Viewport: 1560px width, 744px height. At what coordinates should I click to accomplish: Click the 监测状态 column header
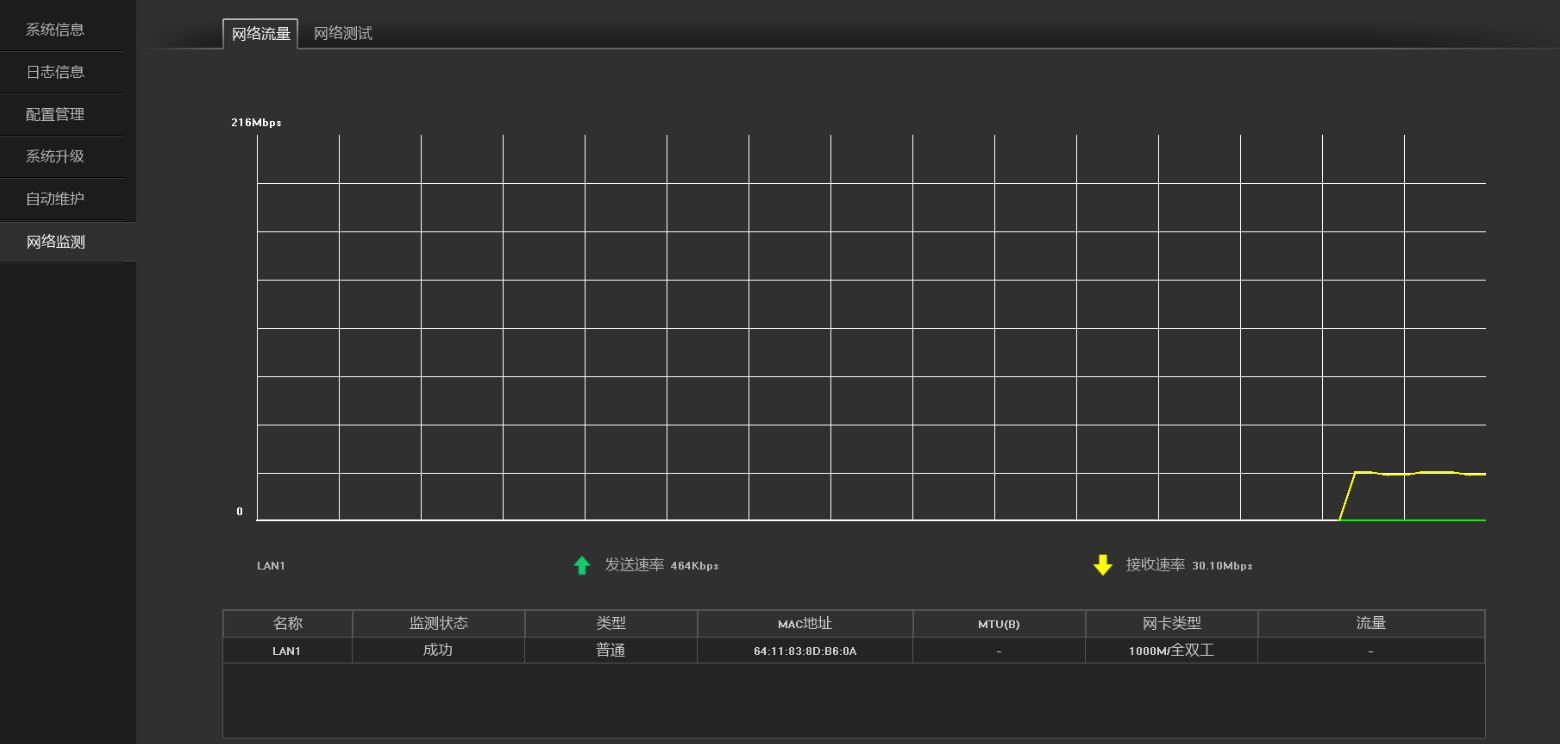click(438, 623)
